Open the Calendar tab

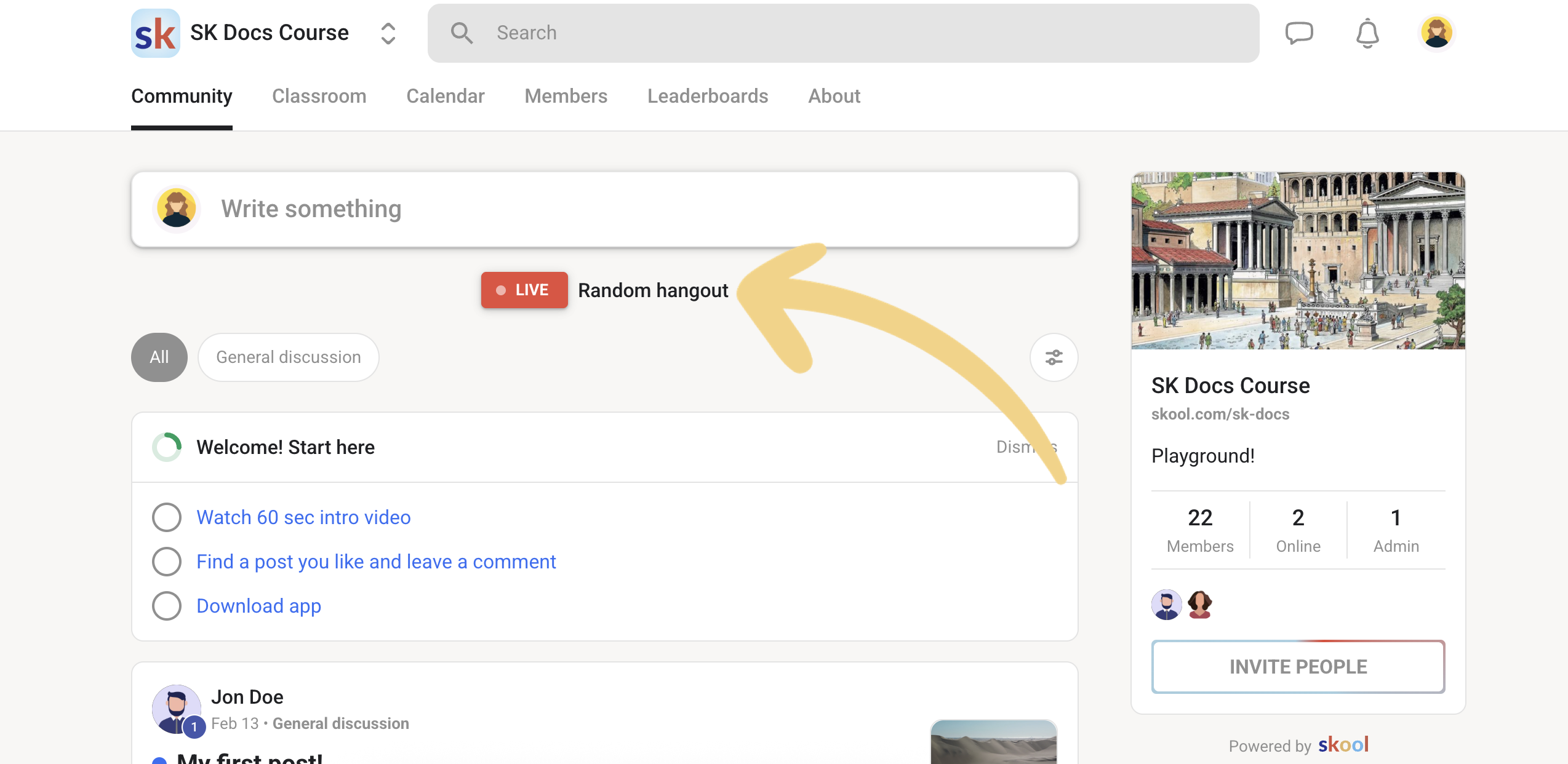[446, 96]
